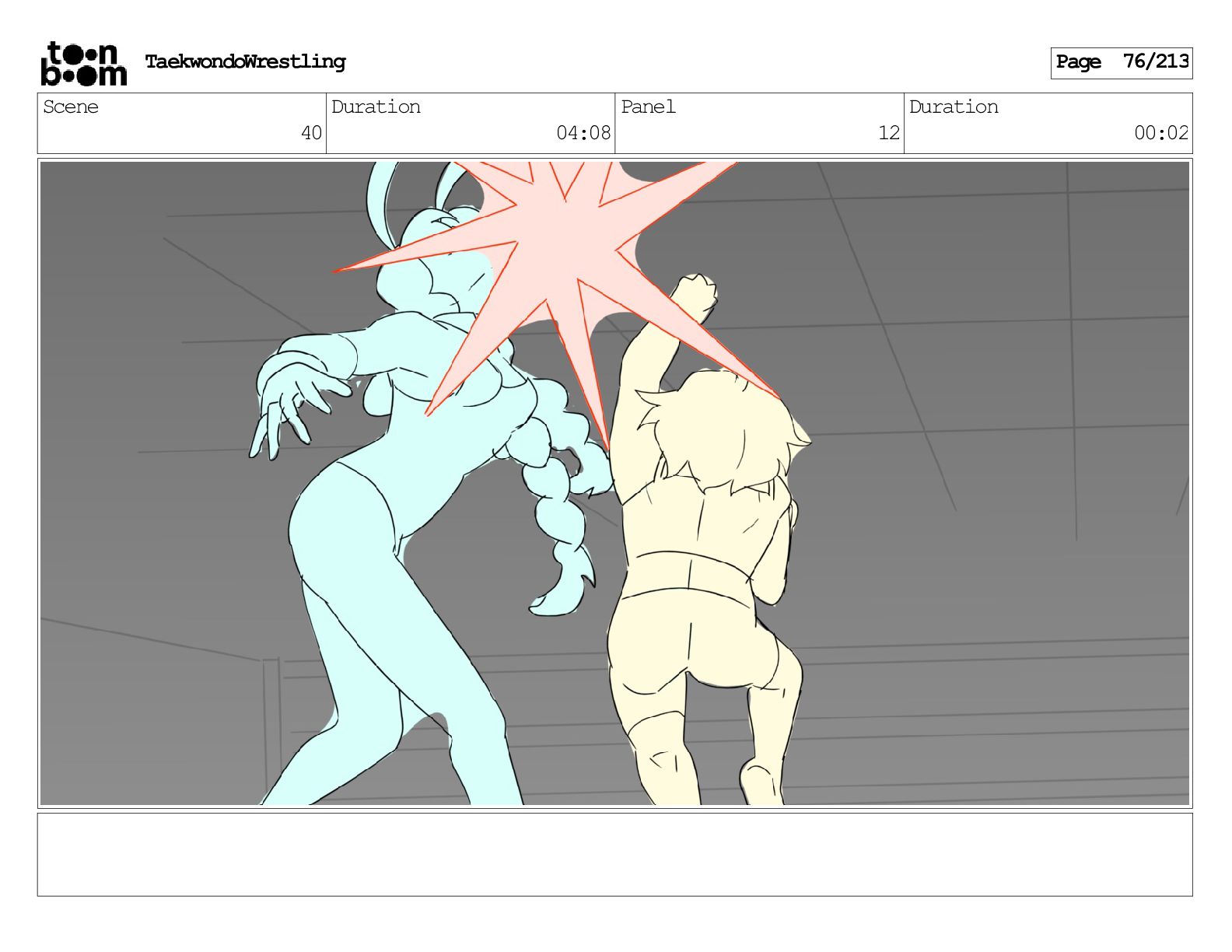
Task: Click the Page 76/213 indicator box
Action: tap(1121, 62)
